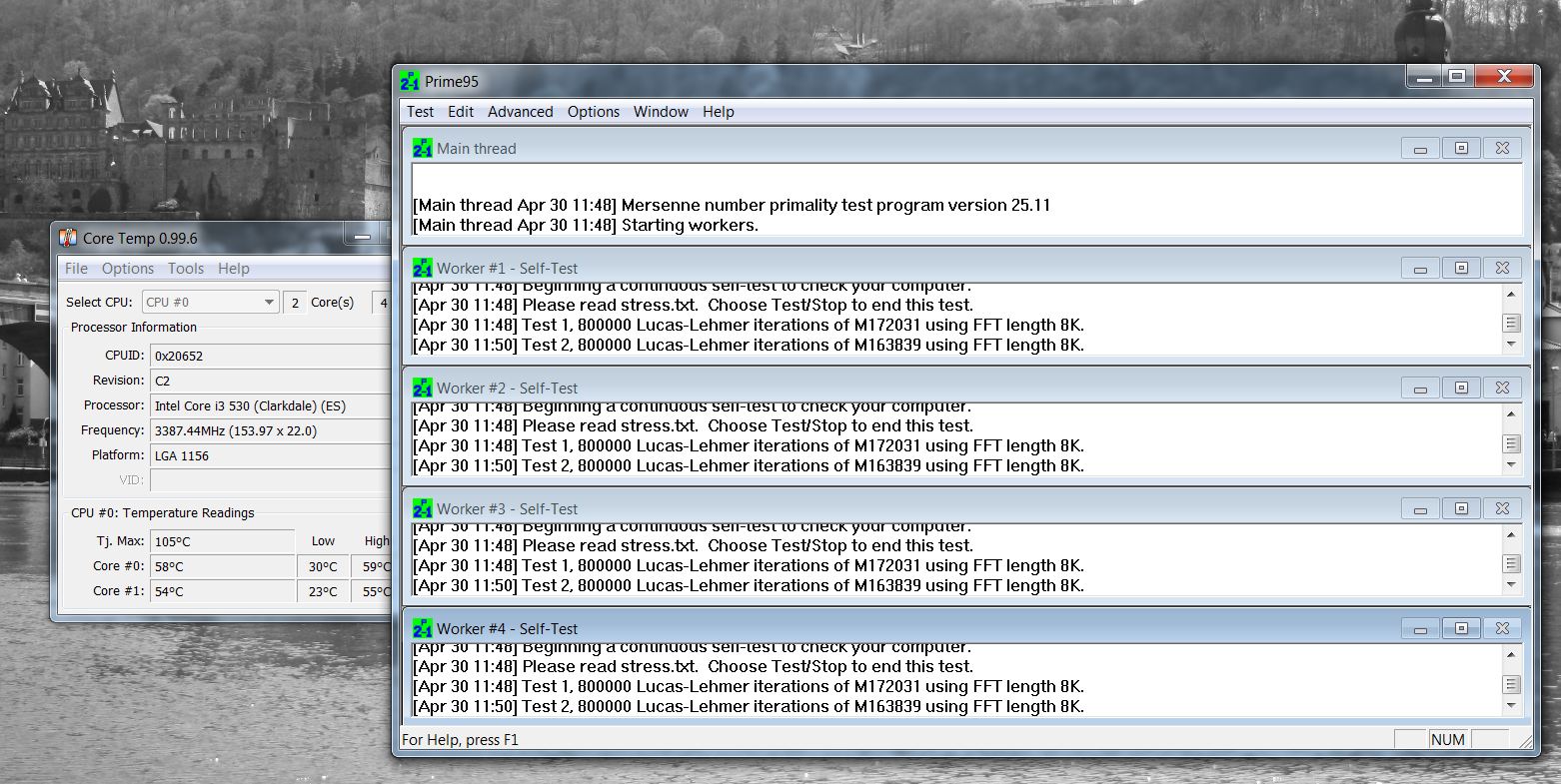This screenshot has width=1561, height=784.
Task: Click Worker #4 scrollbar up arrow
Action: pos(1511,654)
